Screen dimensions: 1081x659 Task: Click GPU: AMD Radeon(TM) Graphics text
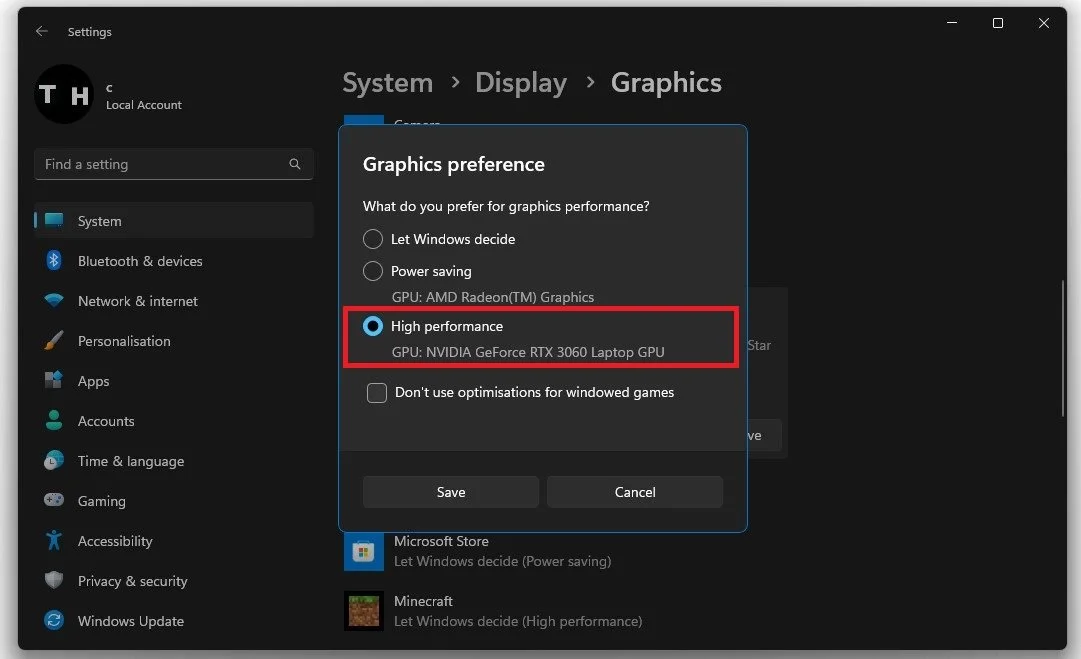pyautogui.click(x=493, y=297)
